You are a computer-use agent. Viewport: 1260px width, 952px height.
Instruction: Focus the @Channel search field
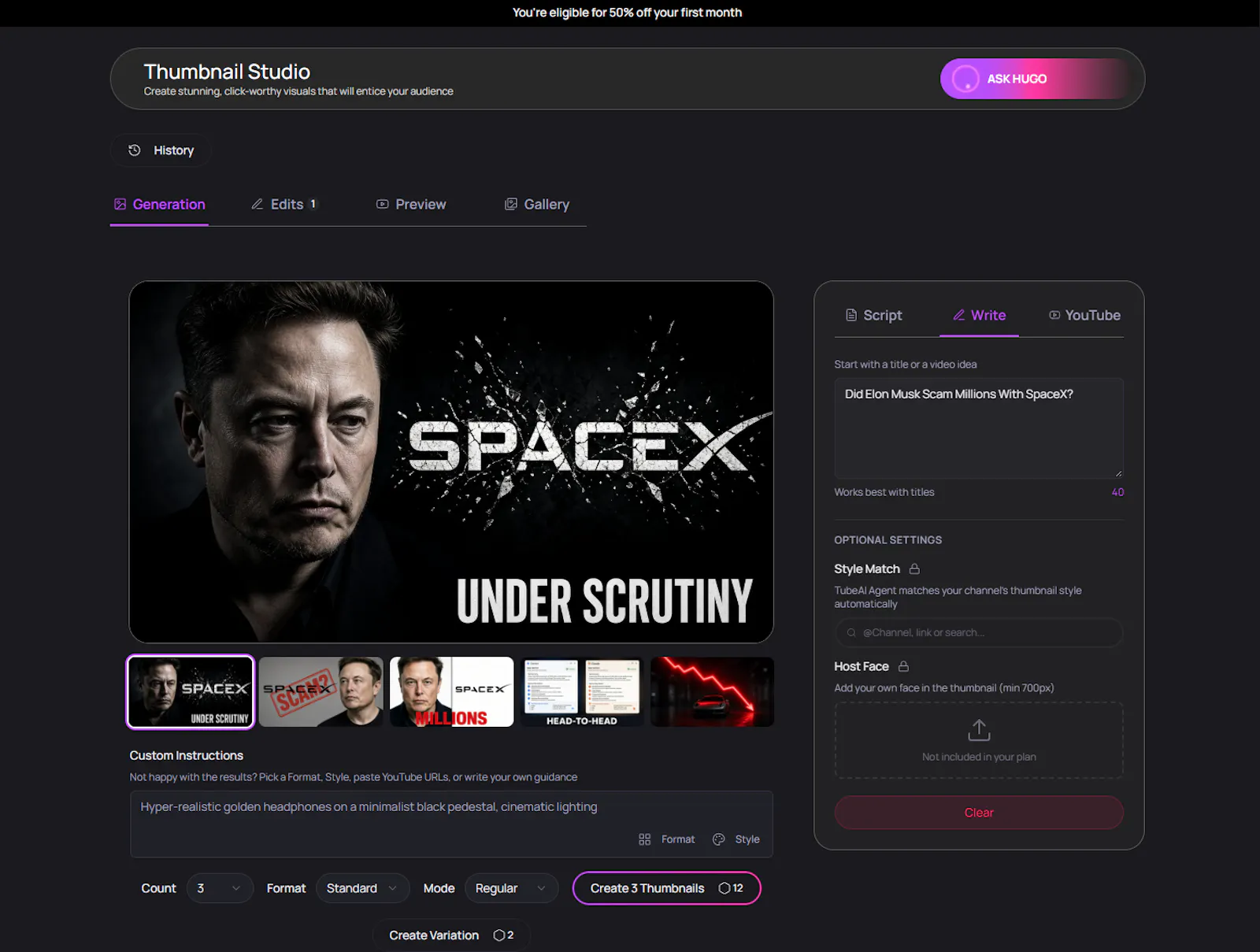(x=979, y=632)
